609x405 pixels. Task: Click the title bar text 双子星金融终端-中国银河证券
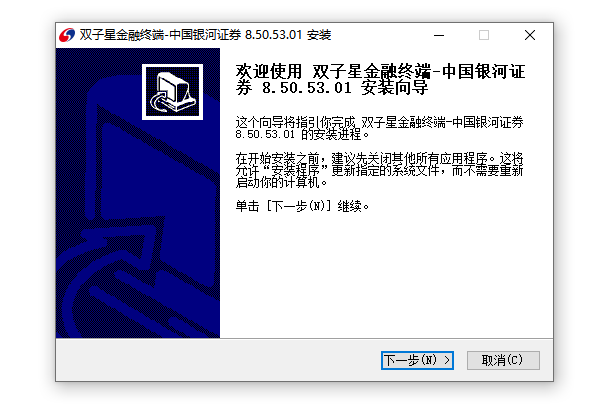click(x=160, y=35)
